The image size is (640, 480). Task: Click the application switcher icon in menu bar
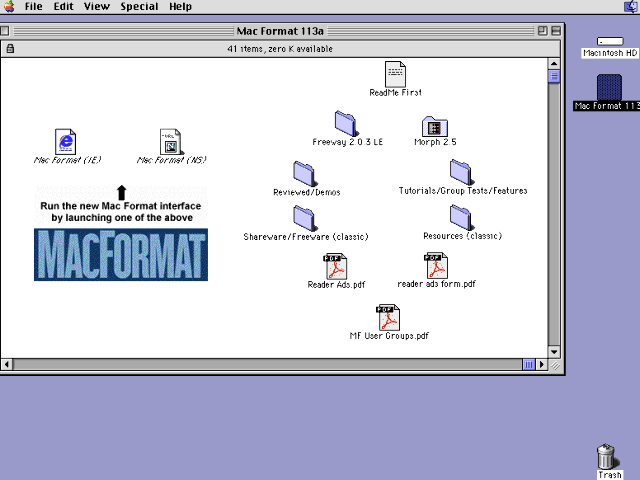pos(631,7)
